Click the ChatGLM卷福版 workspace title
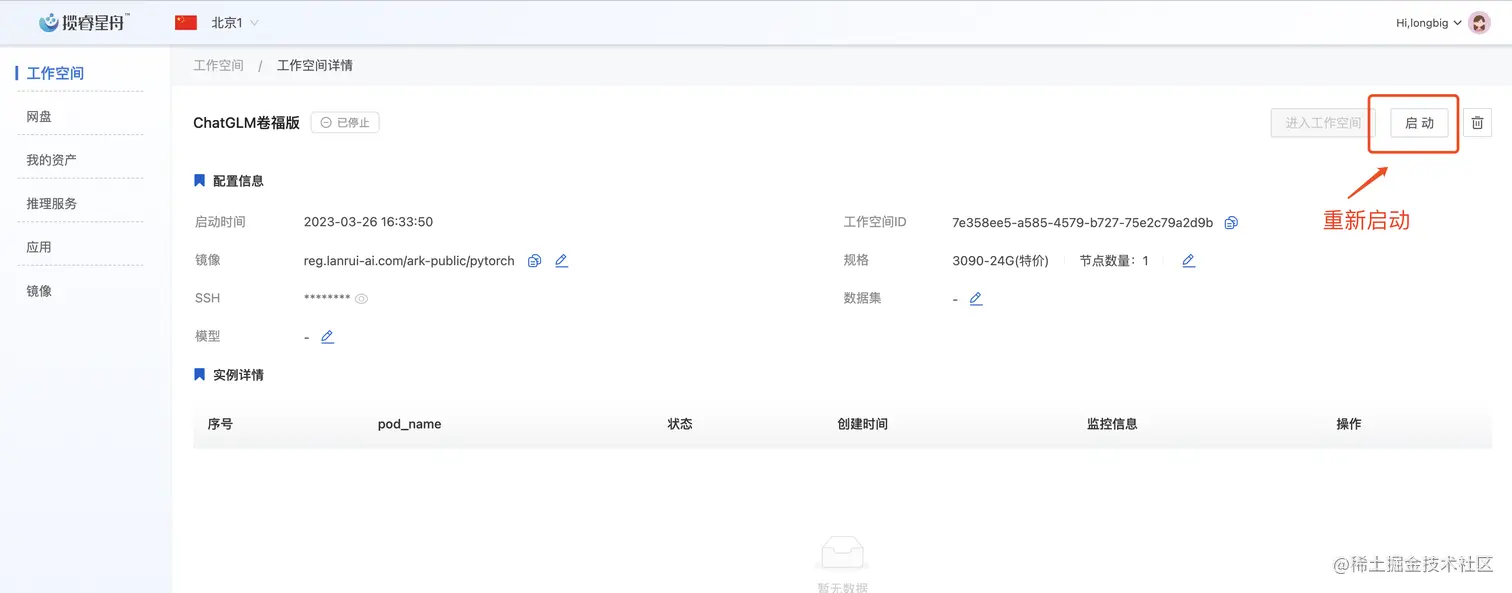The image size is (1512, 593). click(x=246, y=123)
